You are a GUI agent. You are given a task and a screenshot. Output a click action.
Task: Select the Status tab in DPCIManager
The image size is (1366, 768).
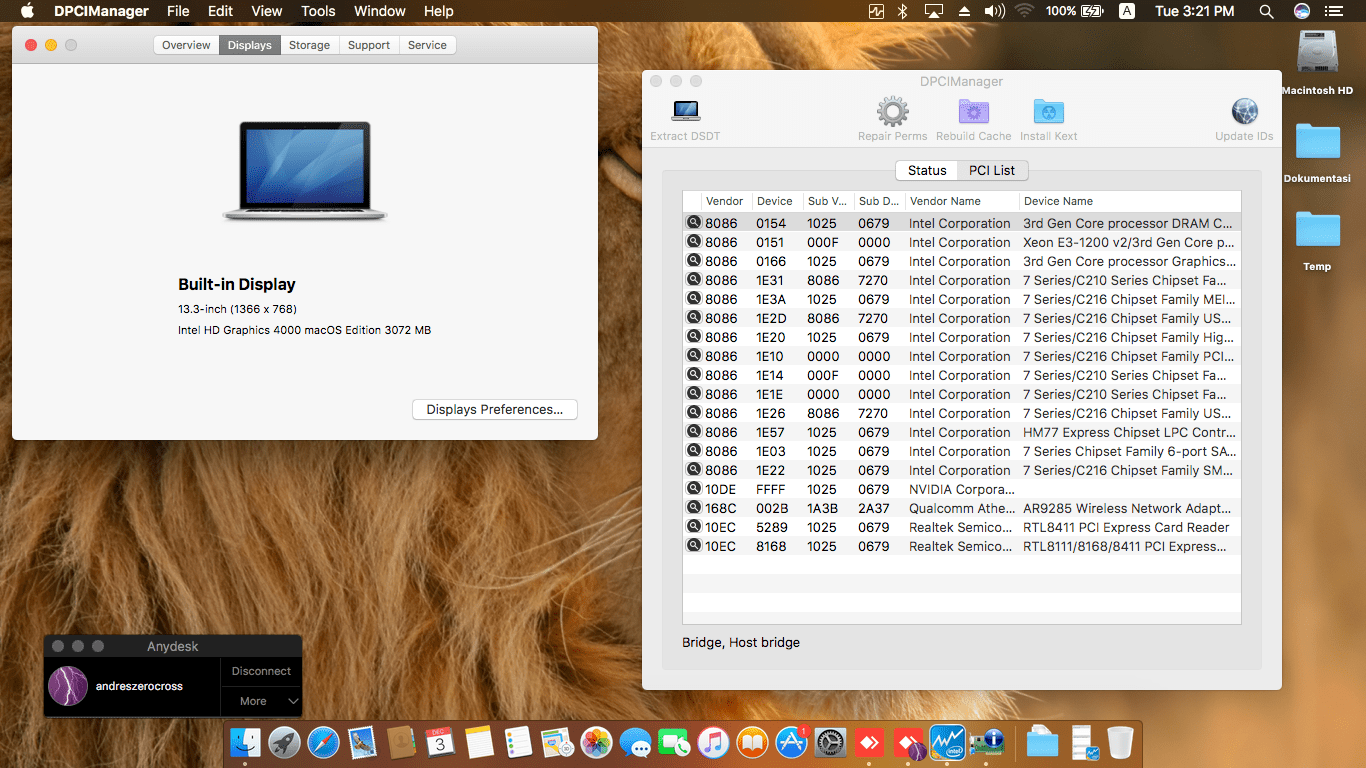(x=927, y=170)
